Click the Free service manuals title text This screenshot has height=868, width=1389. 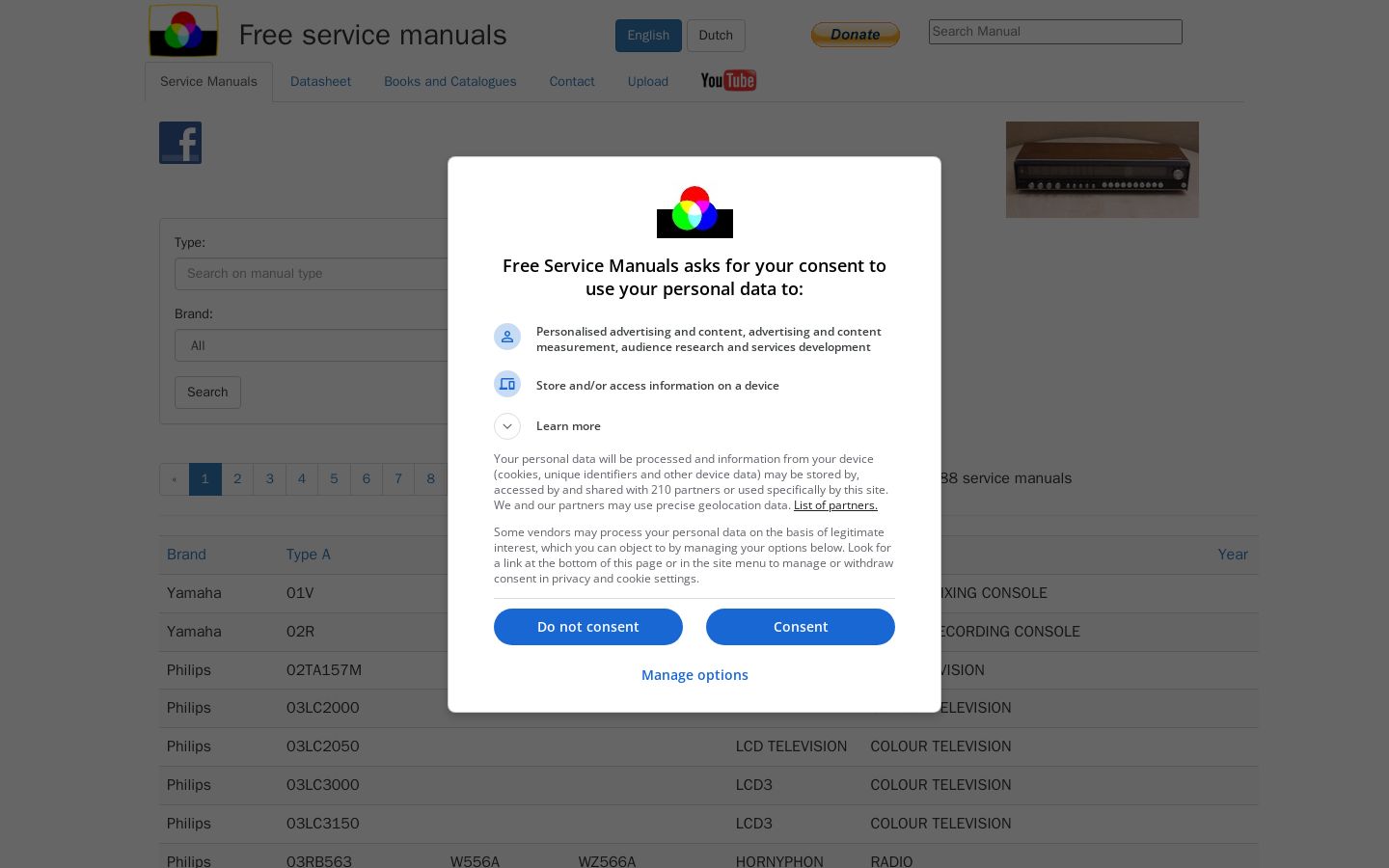click(373, 35)
